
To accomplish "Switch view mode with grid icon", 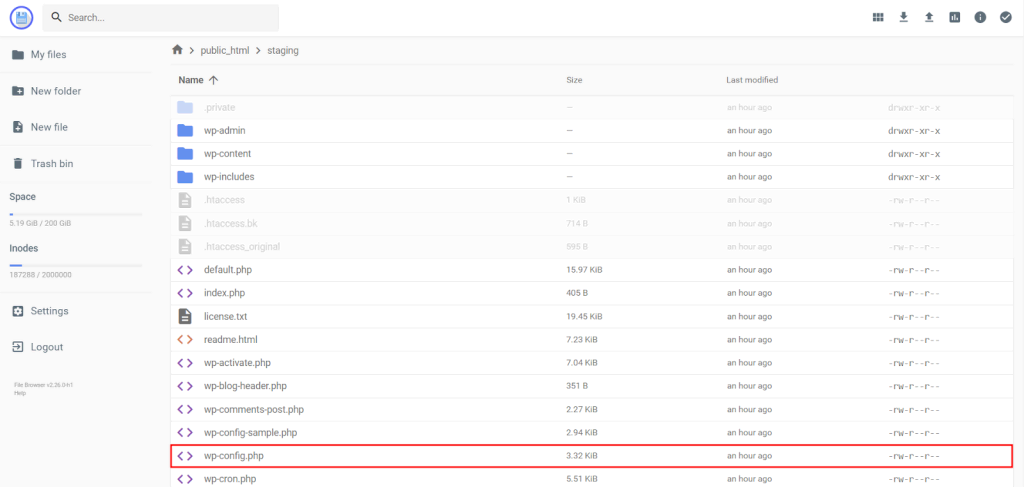I will pos(878,18).
